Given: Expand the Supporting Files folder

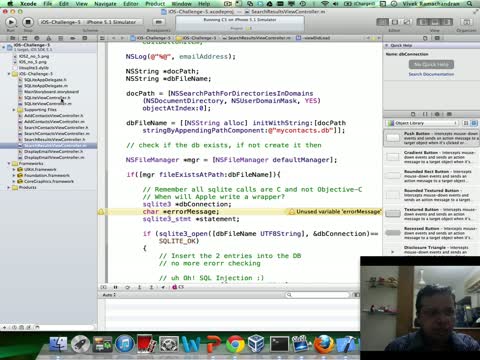Looking at the screenshot, I should 14,110.
